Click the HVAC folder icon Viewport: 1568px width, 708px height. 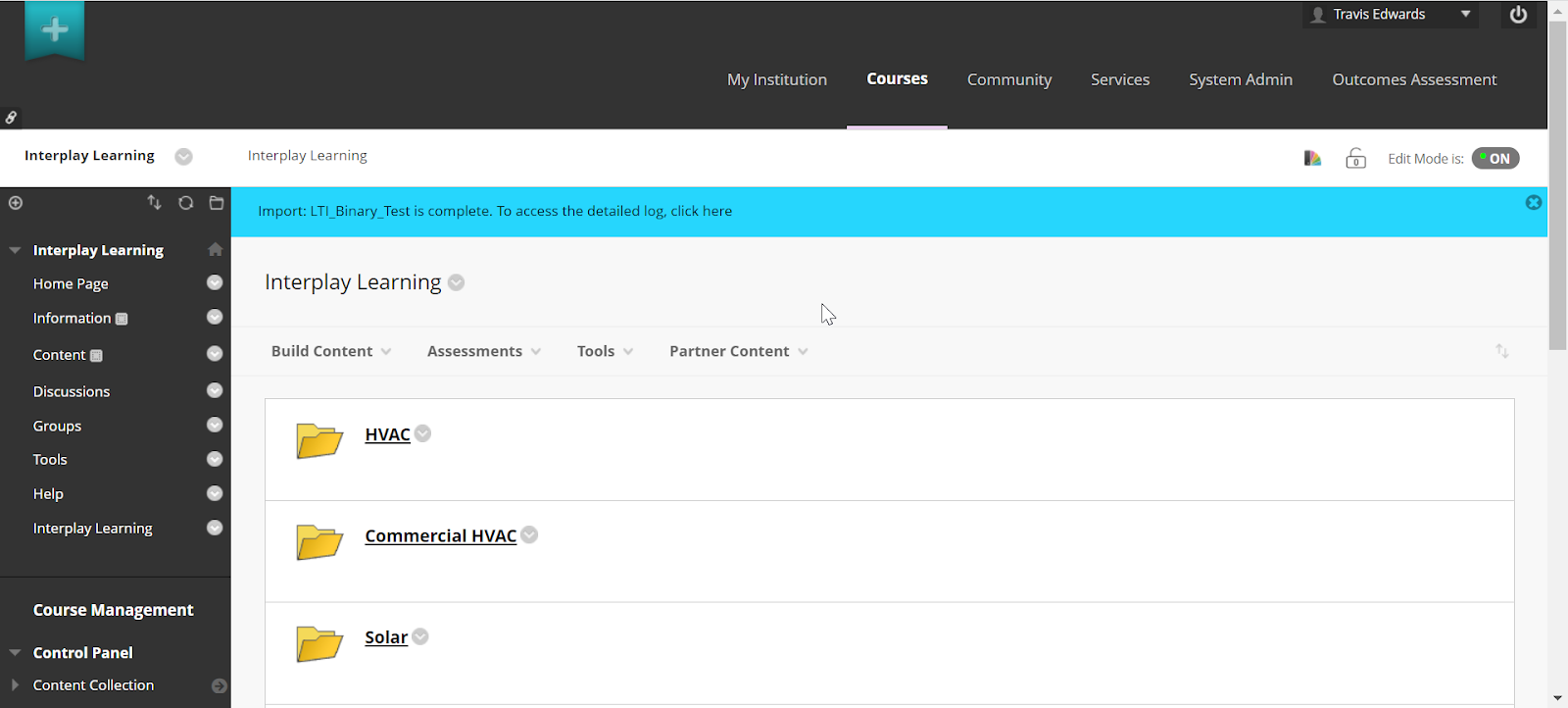click(x=319, y=440)
